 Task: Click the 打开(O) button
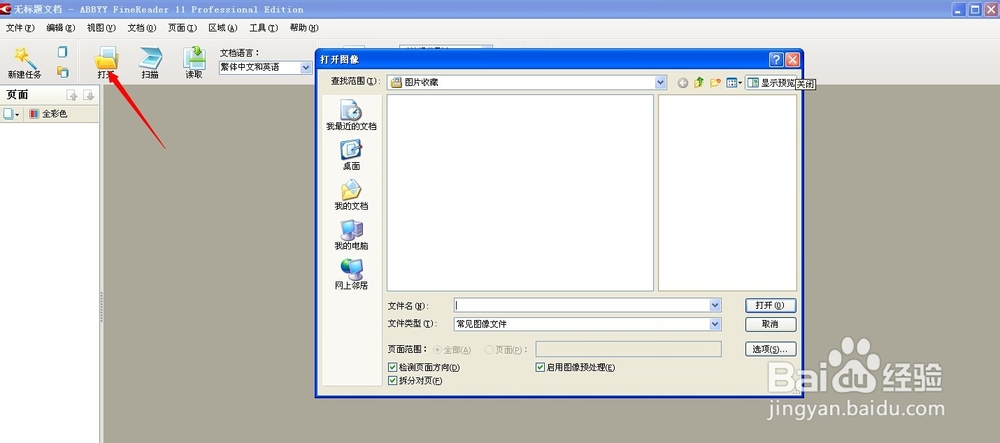pyautogui.click(x=770, y=305)
